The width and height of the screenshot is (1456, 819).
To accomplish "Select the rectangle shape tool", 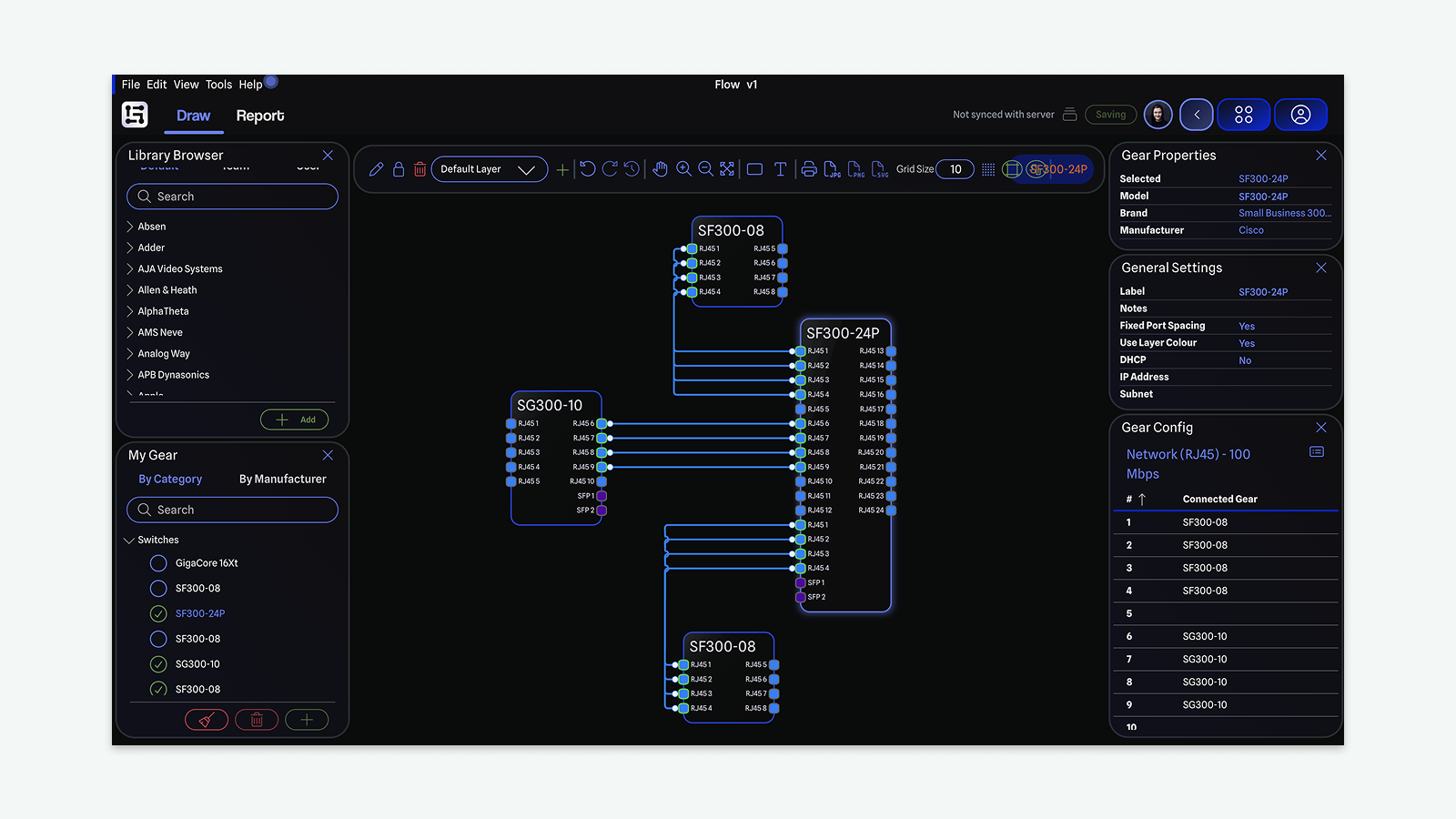I will (754, 169).
